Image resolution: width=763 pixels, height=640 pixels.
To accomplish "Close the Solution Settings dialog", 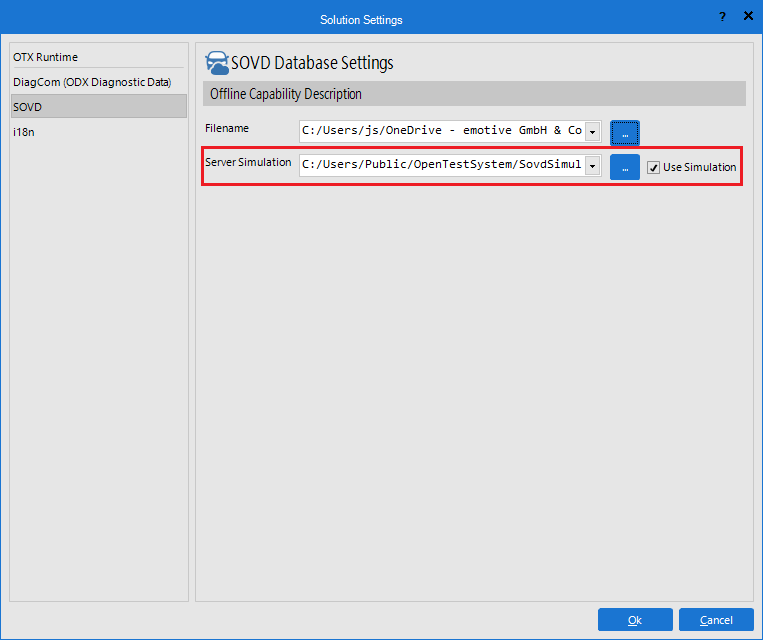I will [747, 17].
